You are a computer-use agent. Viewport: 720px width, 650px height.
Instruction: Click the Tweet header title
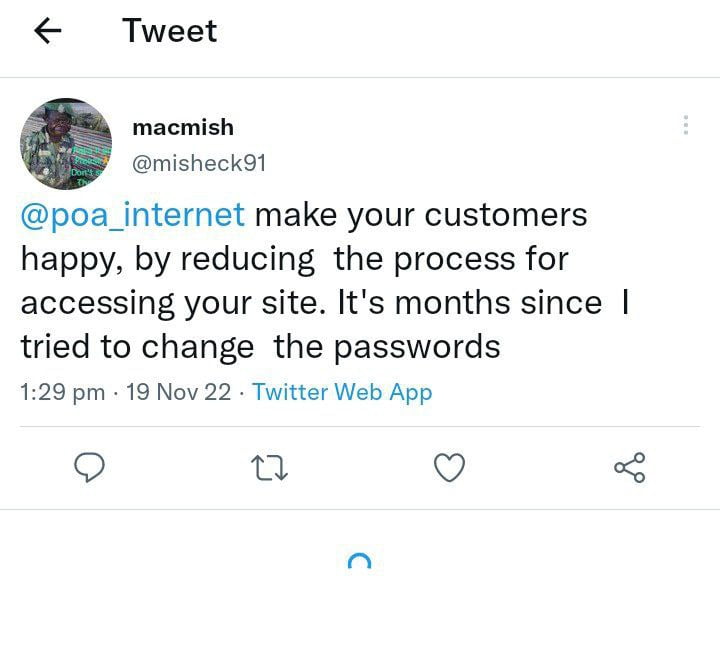(x=169, y=31)
